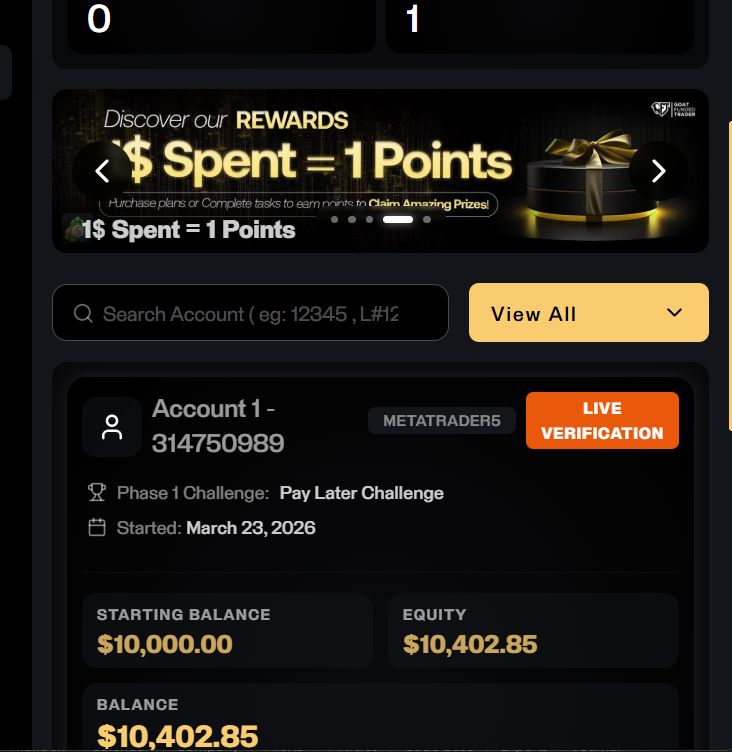The image size is (732, 752).
Task: Click the Equity $10,402.85 card
Action: (533, 630)
